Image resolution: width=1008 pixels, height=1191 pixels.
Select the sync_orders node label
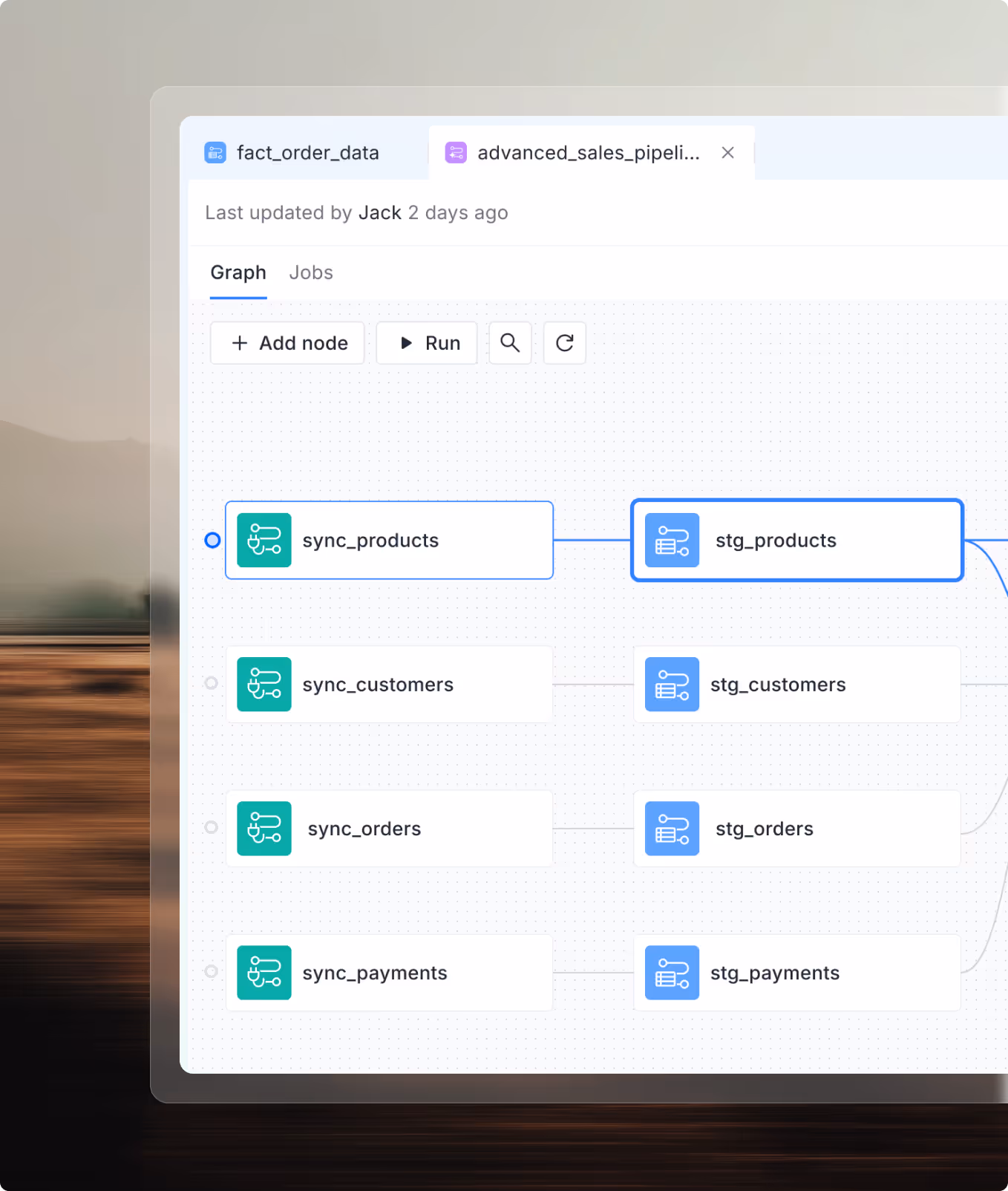[364, 829]
